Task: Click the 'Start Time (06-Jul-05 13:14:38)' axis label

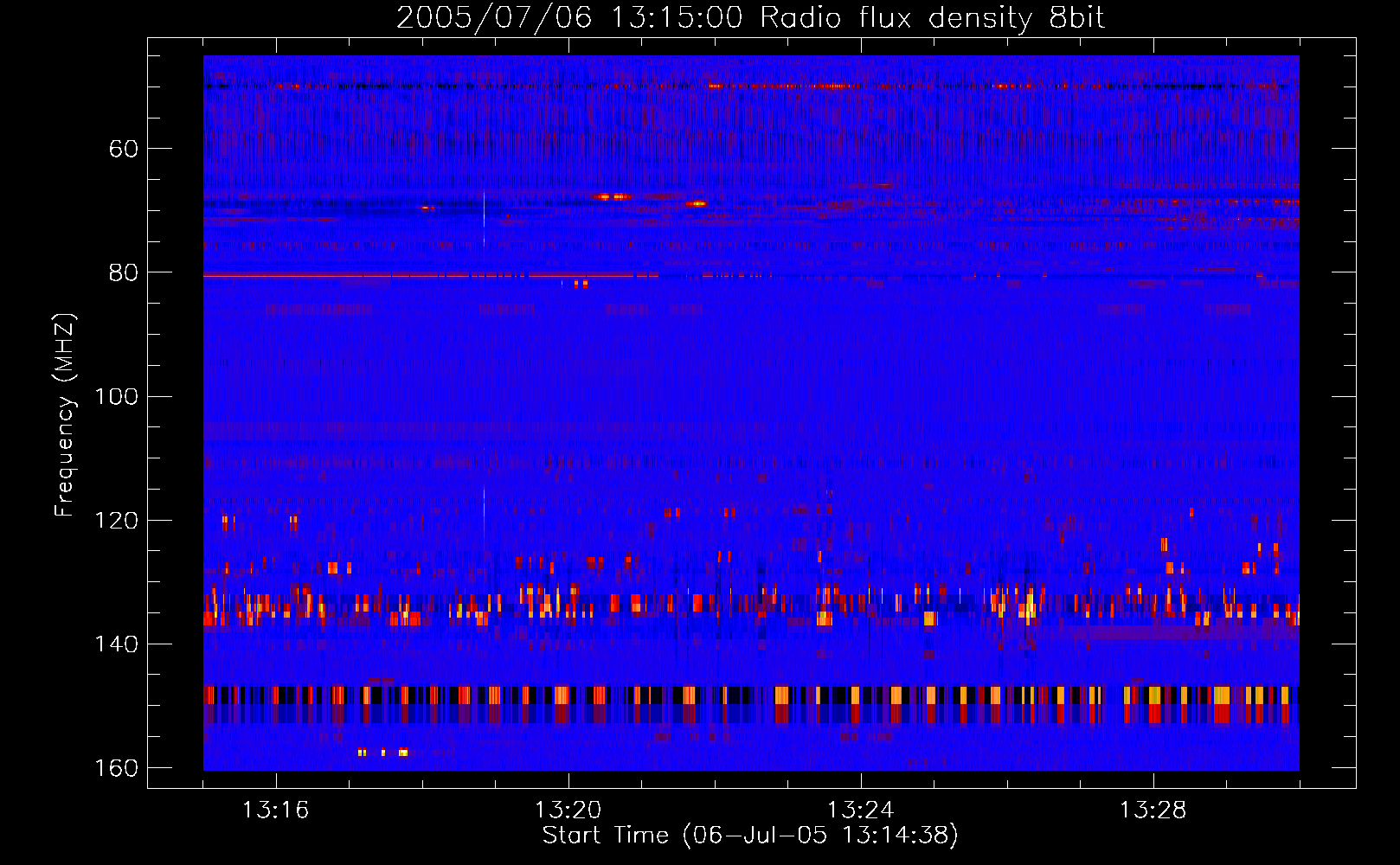Action: coord(750,836)
